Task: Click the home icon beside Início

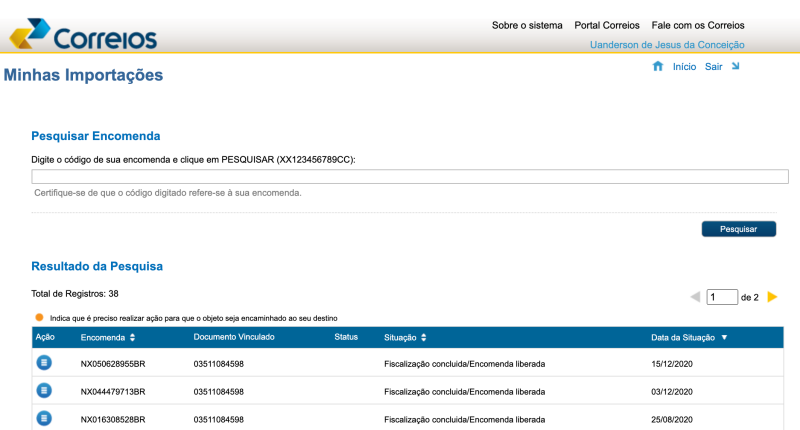Action: click(x=658, y=67)
